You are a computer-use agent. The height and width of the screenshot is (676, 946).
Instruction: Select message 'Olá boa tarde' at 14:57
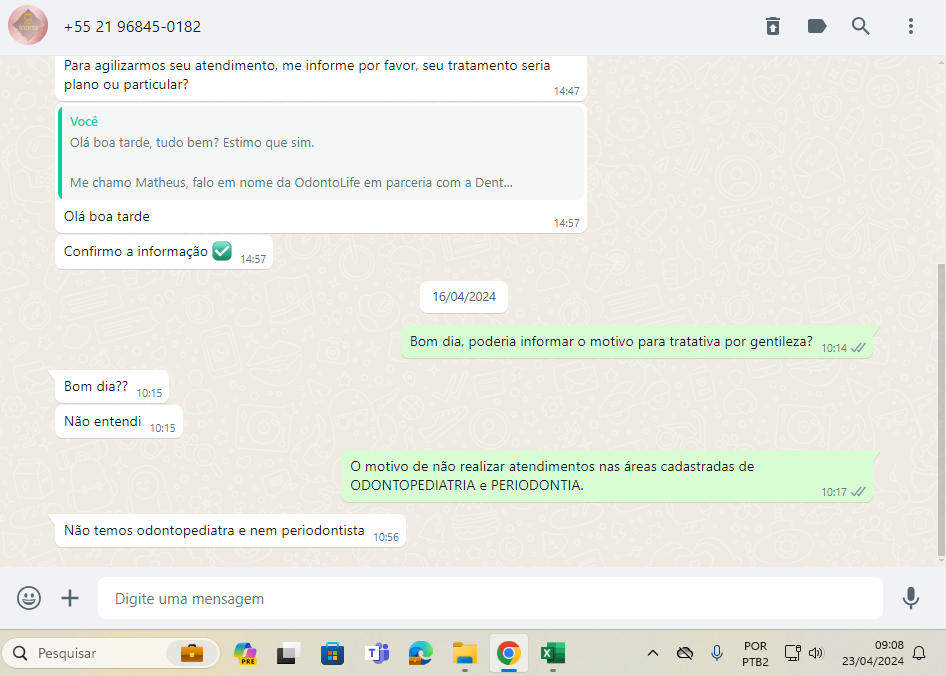click(x=107, y=217)
